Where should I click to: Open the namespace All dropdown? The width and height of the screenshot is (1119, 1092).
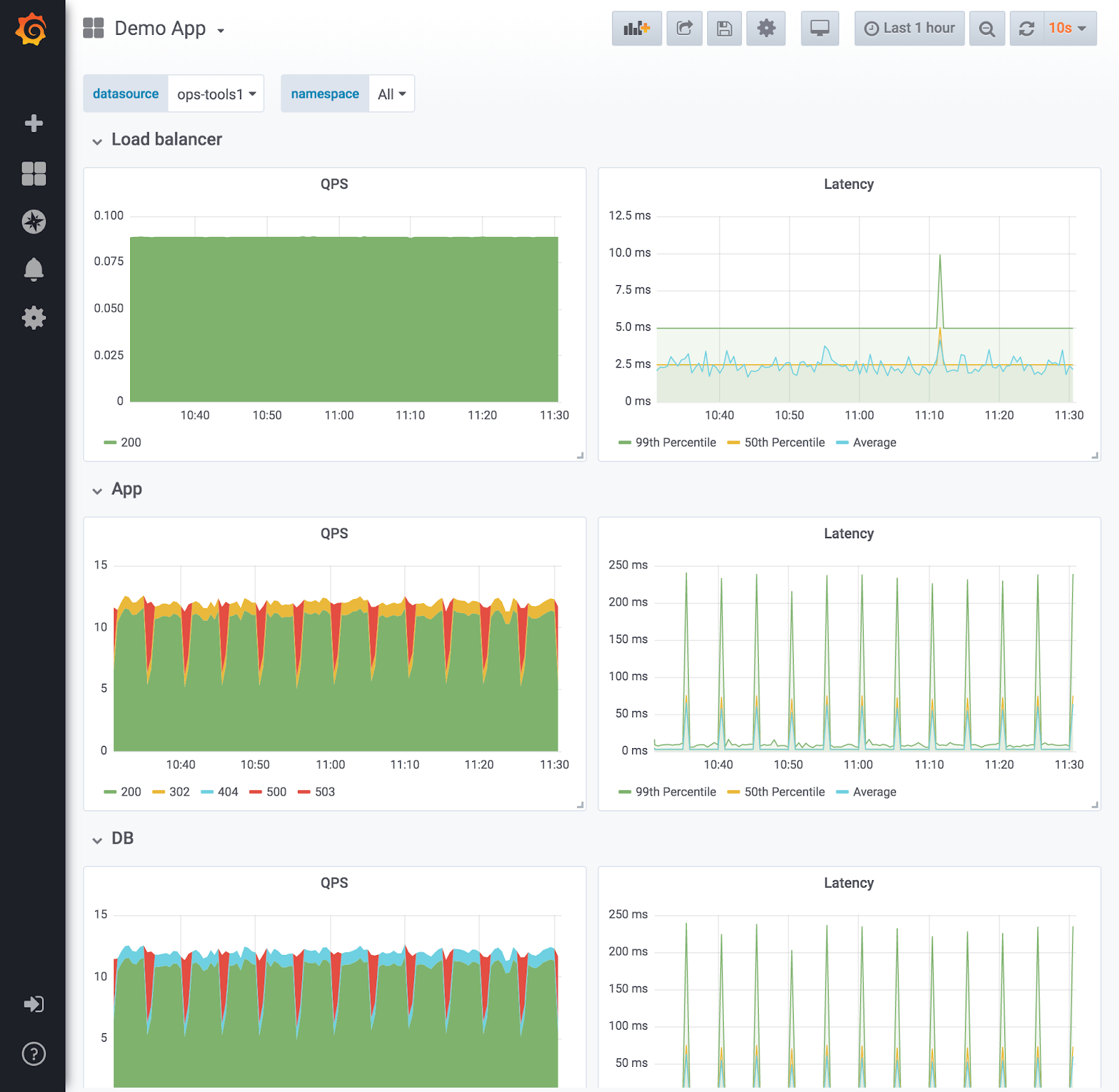(392, 94)
